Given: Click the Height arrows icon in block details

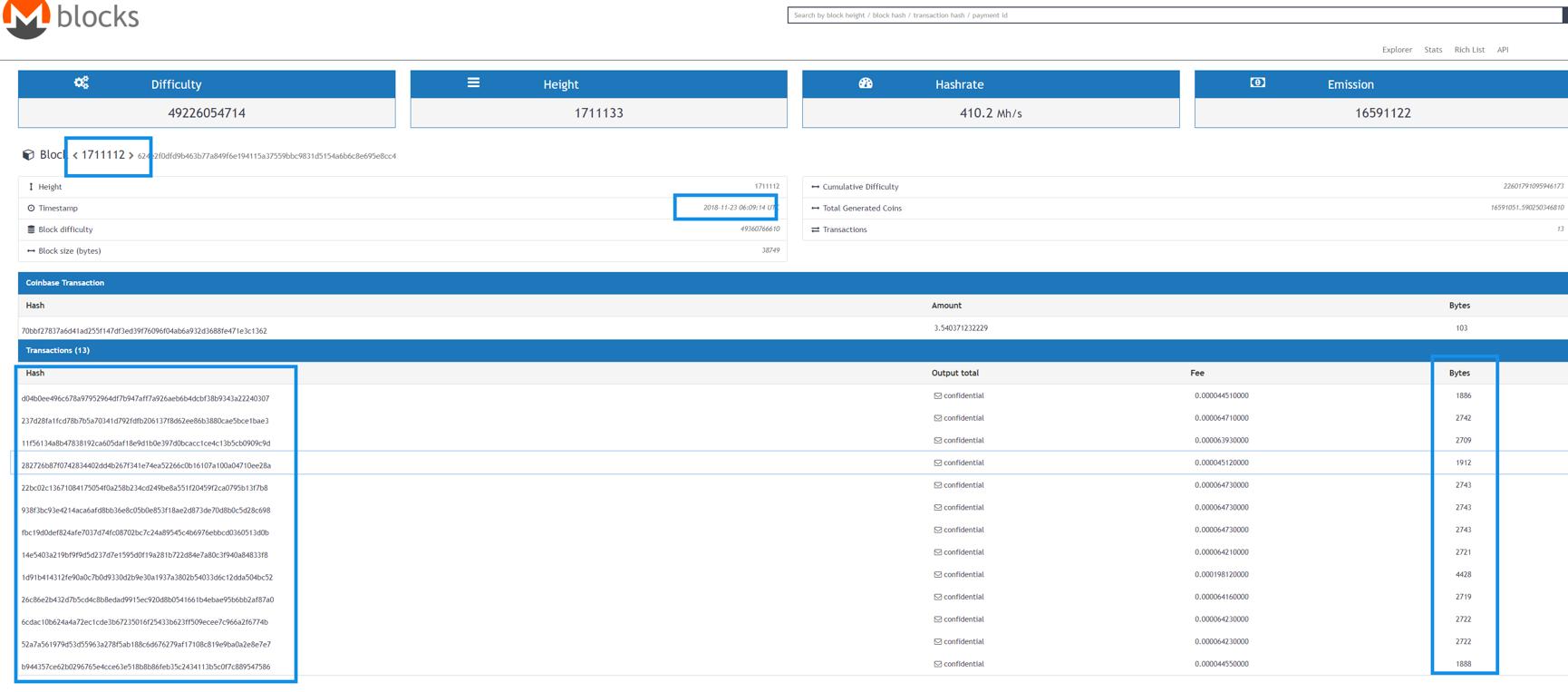Looking at the screenshot, I should [x=31, y=187].
